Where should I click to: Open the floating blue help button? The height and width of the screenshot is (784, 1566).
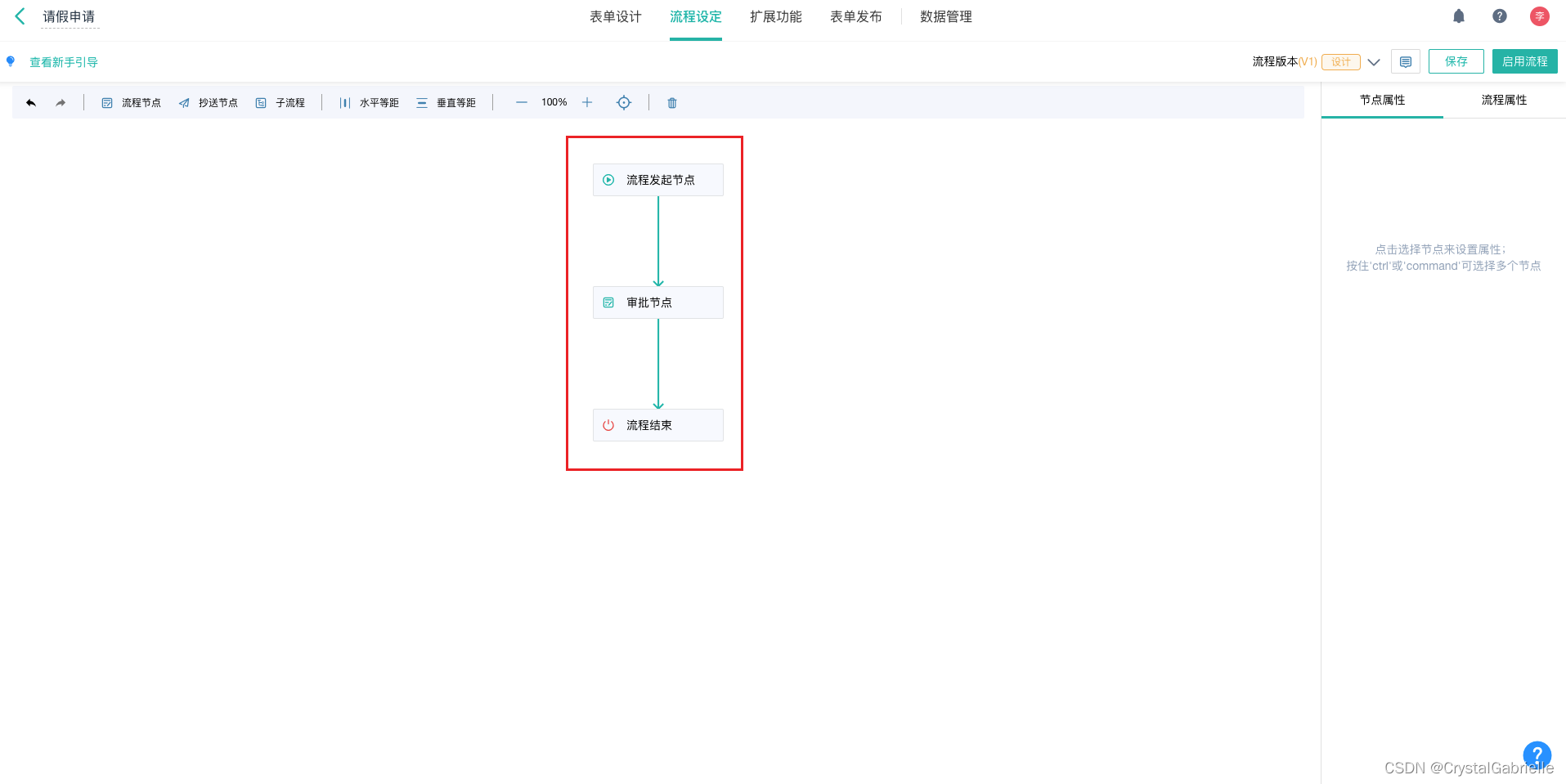1537,755
